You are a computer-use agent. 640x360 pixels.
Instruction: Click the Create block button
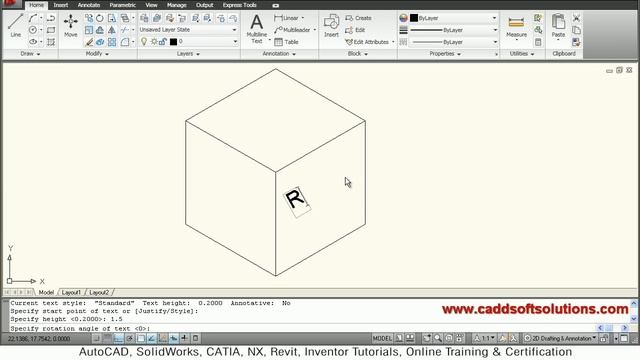(x=358, y=18)
